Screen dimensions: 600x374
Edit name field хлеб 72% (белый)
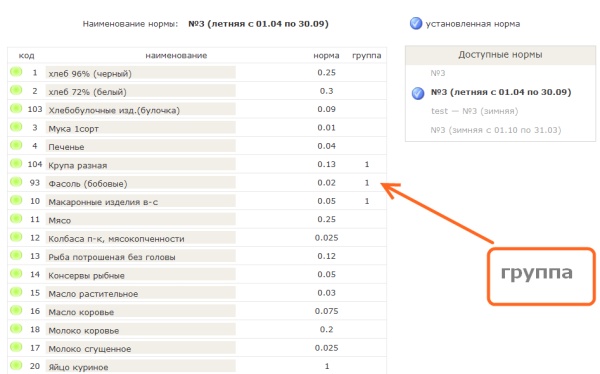coord(140,91)
